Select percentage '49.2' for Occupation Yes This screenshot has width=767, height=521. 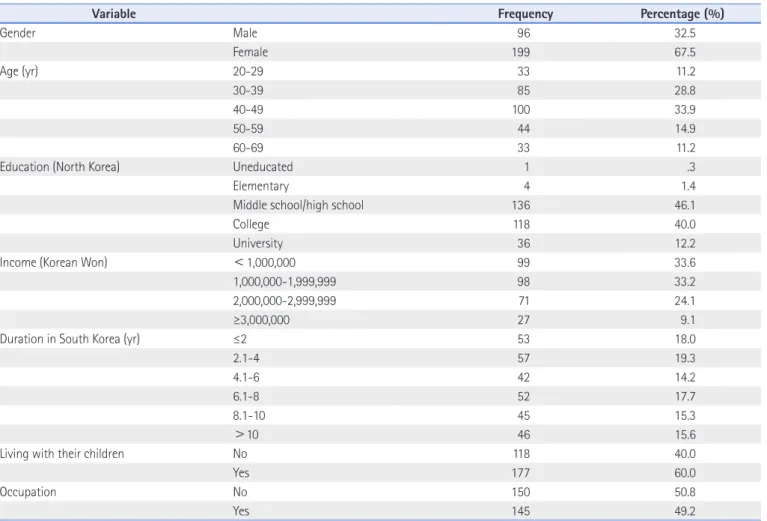(685, 511)
